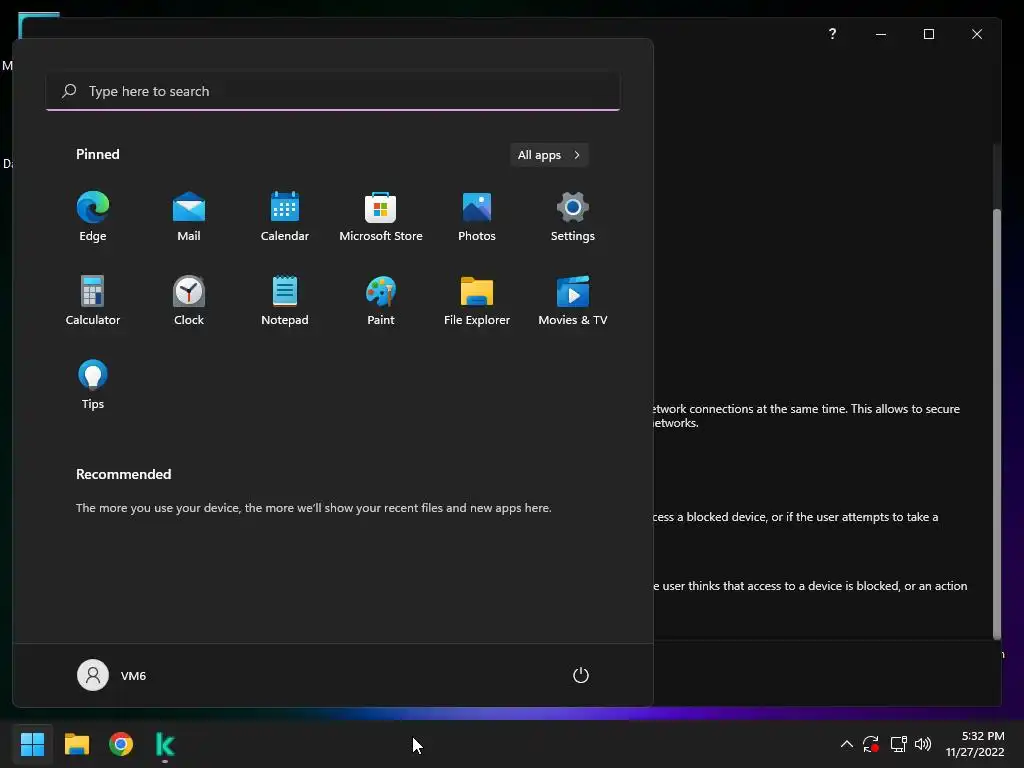This screenshot has width=1024, height=768.
Task: Open Settings from the pinned apps
Action: (573, 216)
